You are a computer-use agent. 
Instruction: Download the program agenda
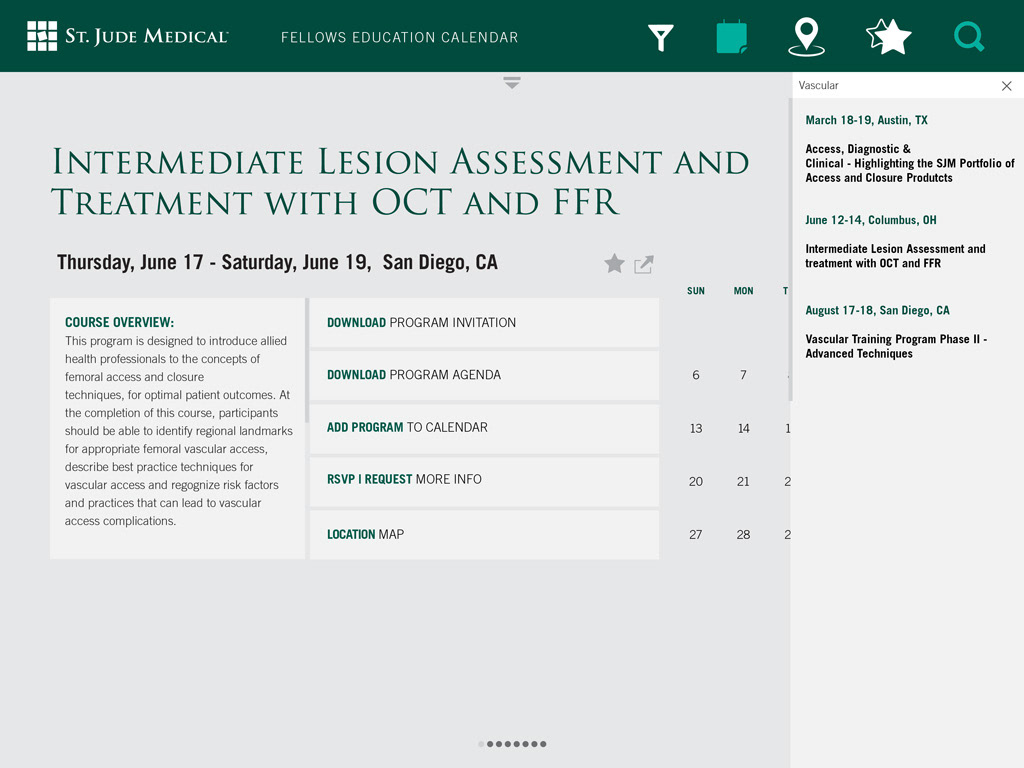[484, 375]
